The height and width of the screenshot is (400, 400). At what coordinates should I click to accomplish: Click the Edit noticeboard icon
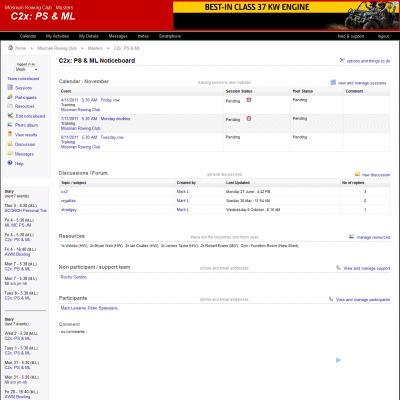click(x=10, y=116)
